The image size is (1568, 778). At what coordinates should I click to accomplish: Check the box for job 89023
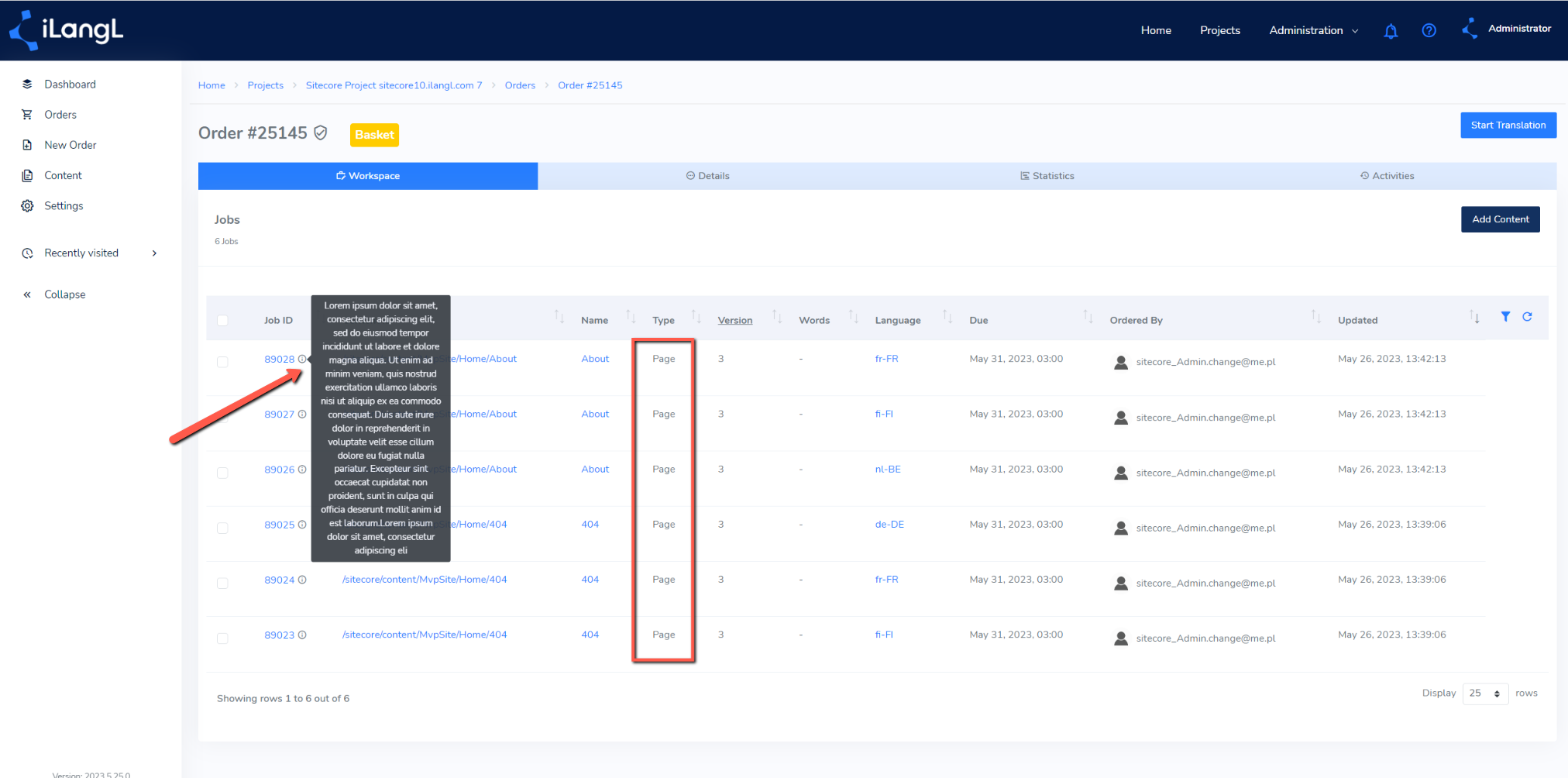click(222, 639)
